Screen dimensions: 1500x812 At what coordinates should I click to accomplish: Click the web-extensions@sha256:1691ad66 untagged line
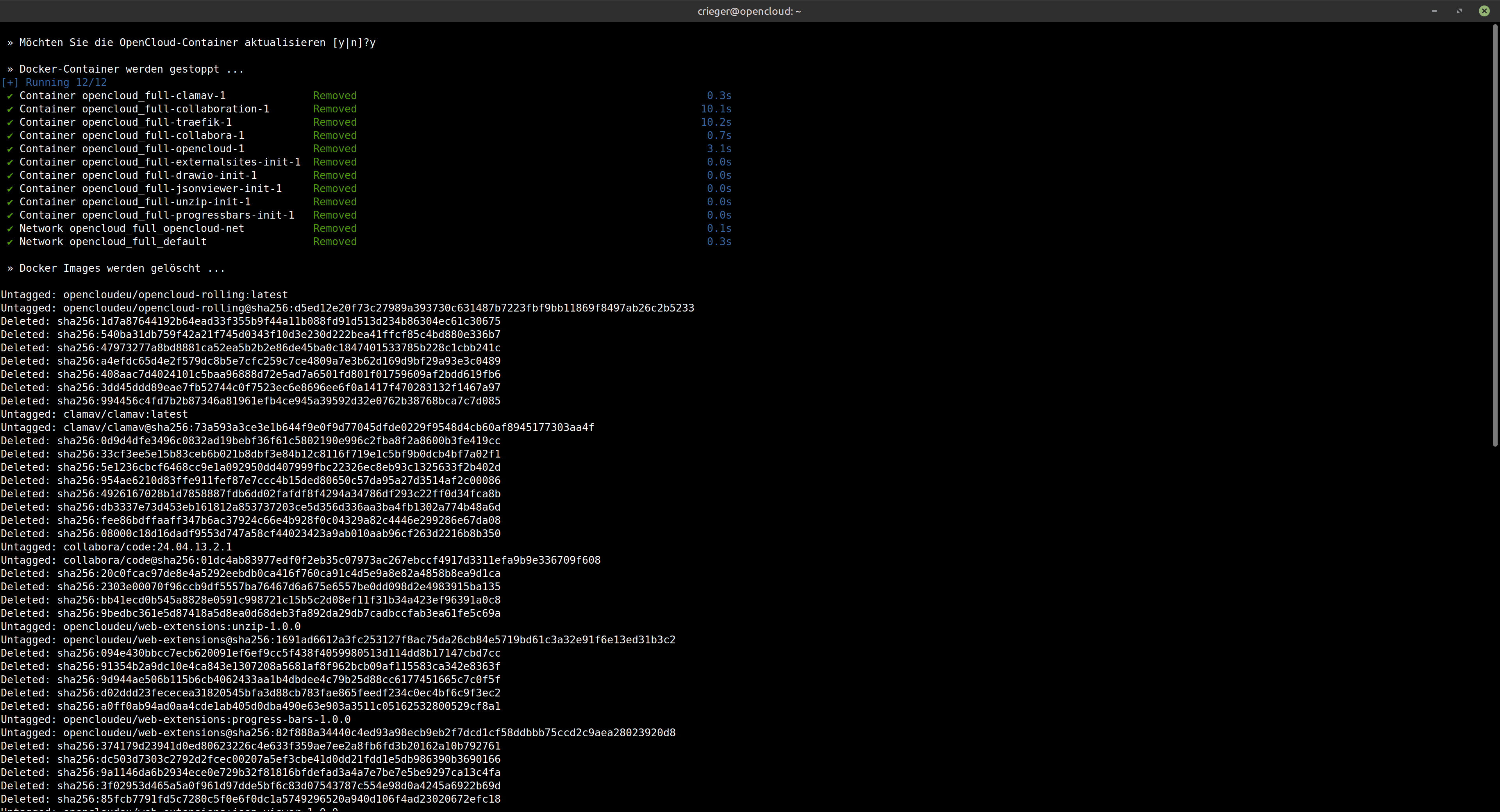tap(338, 640)
